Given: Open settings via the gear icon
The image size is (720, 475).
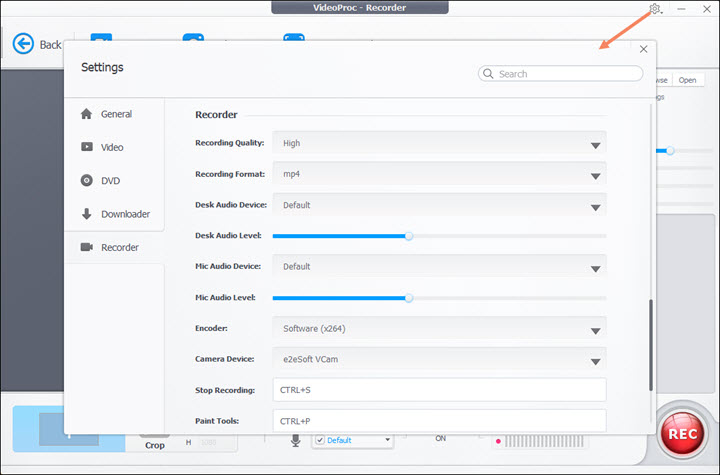Looking at the screenshot, I should pyautogui.click(x=655, y=9).
